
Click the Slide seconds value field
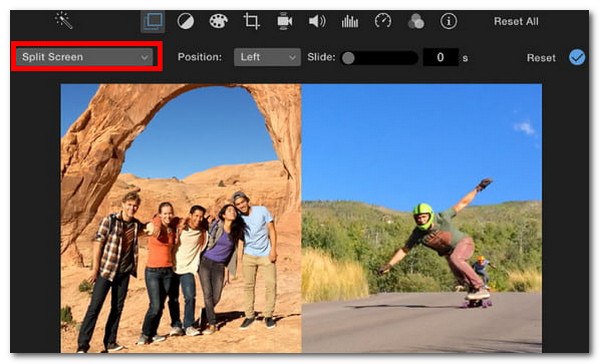(x=440, y=57)
